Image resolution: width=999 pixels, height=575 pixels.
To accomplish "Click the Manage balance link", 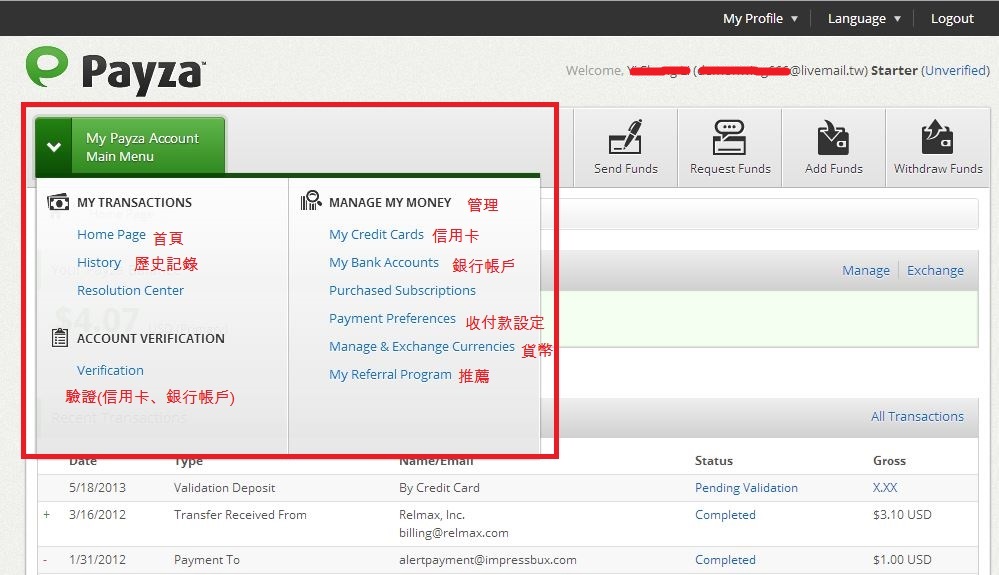I will tap(866, 270).
